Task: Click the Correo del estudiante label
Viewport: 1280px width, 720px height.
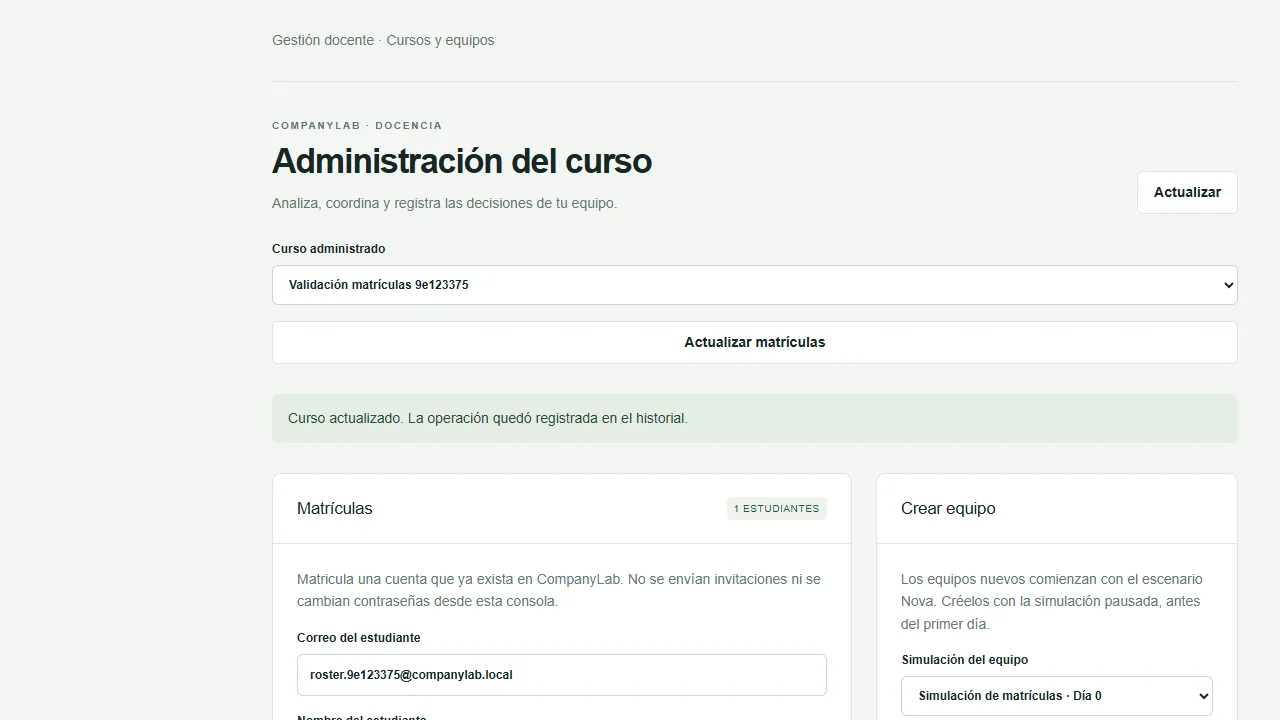Action: [x=359, y=638]
